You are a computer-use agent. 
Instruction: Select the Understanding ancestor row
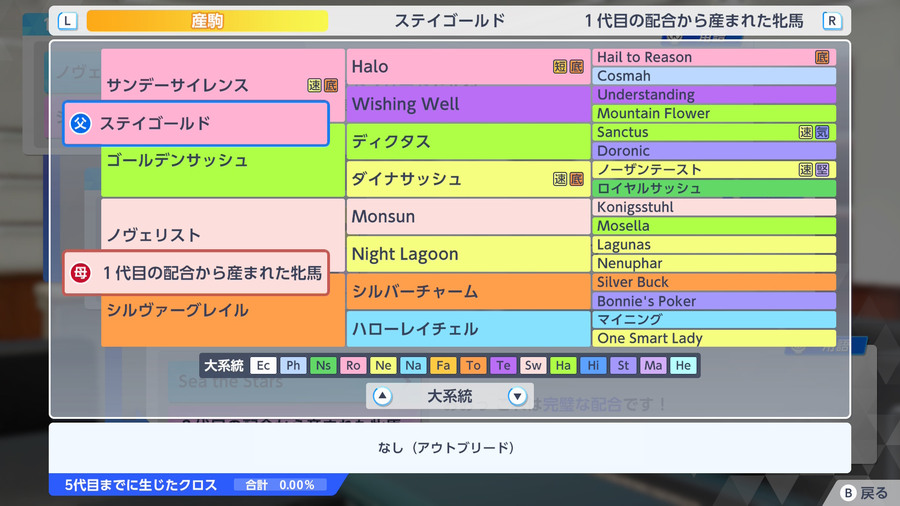pos(714,95)
